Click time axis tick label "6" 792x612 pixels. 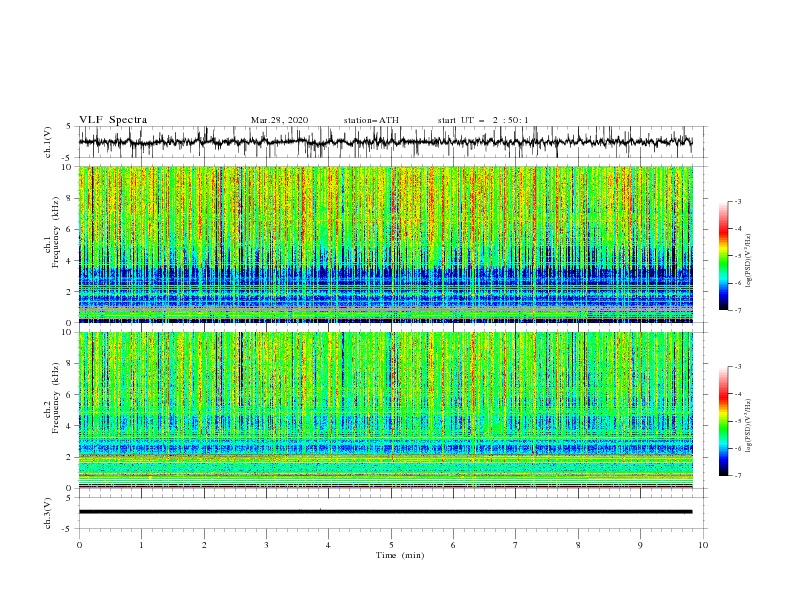click(453, 545)
